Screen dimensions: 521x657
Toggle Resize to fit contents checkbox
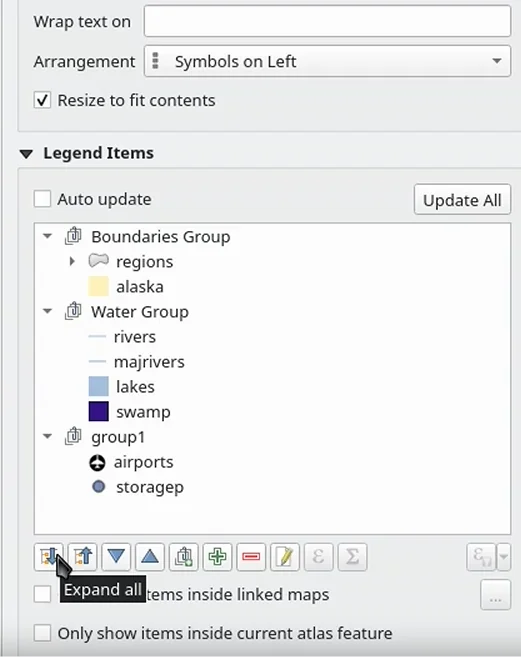point(42,101)
